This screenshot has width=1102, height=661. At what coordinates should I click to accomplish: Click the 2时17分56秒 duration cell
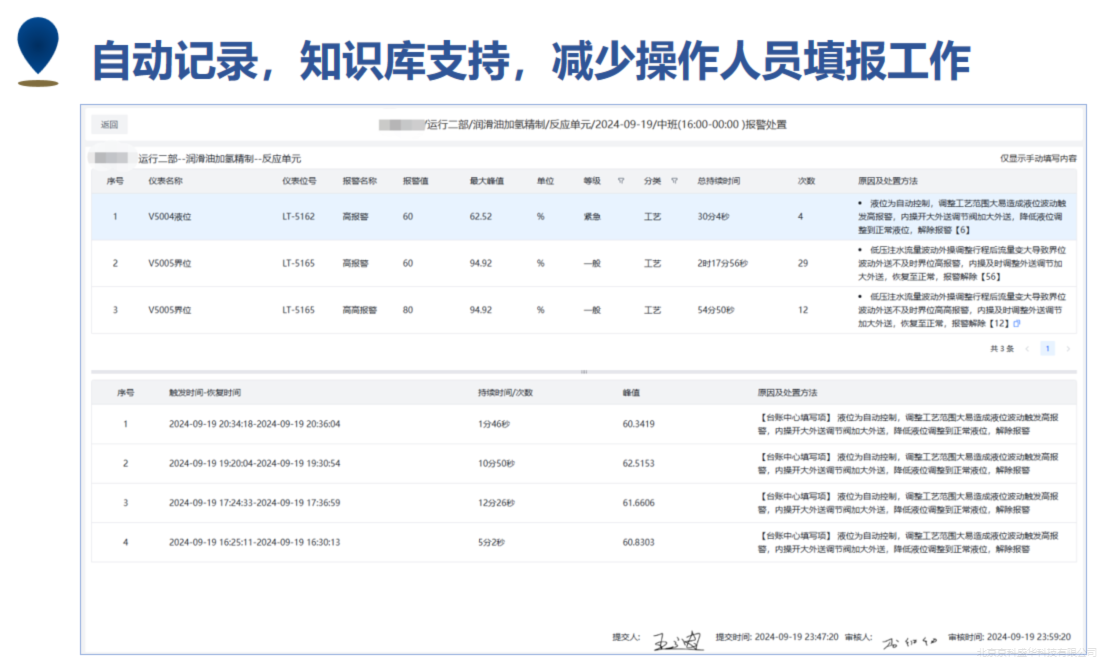722,263
